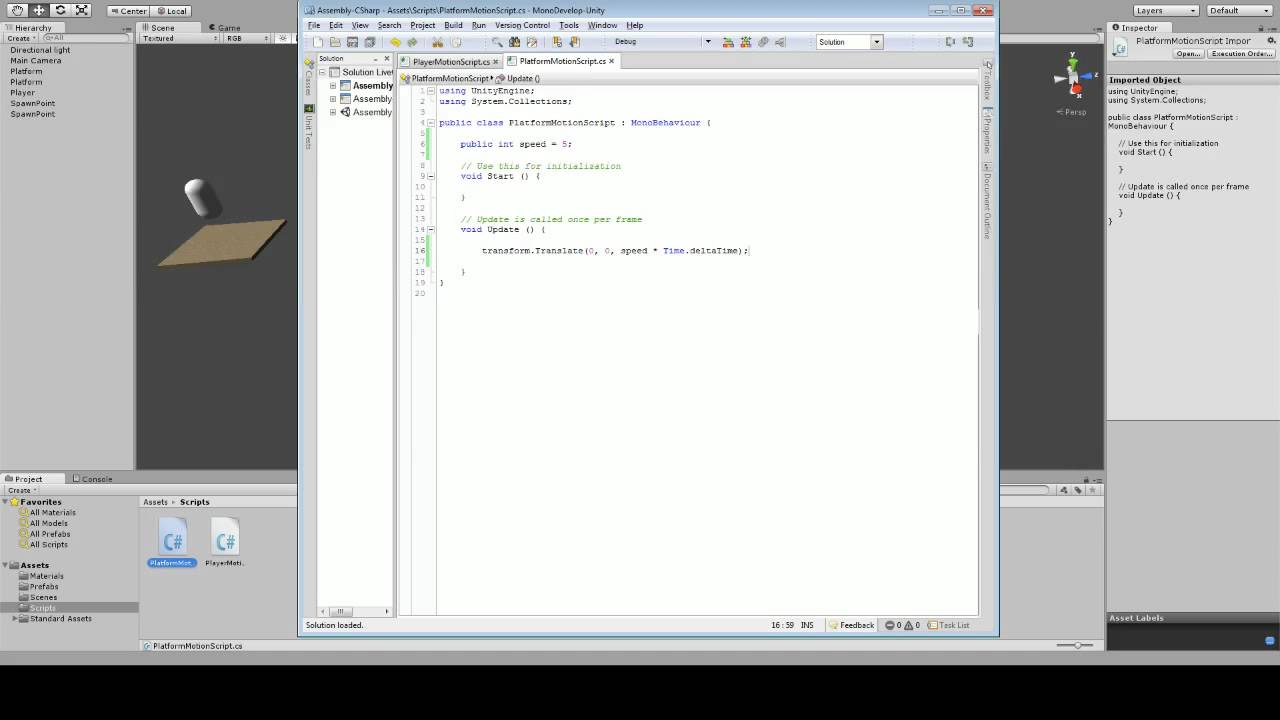Screen dimensions: 1280x720
Task: Click navigate forward icon at toolbar right
Action: tap(968, 42)
